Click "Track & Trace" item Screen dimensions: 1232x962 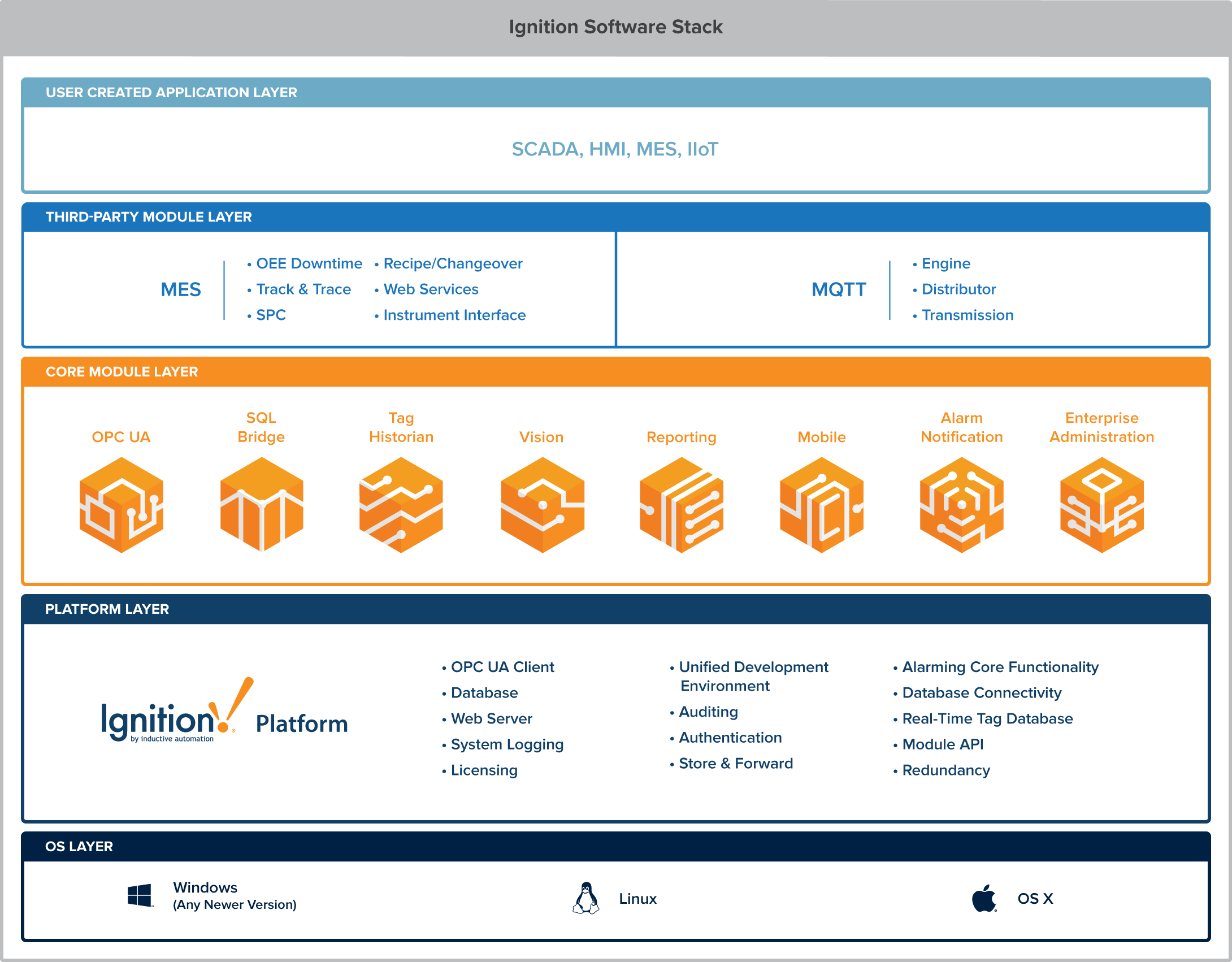pos(303,289)
